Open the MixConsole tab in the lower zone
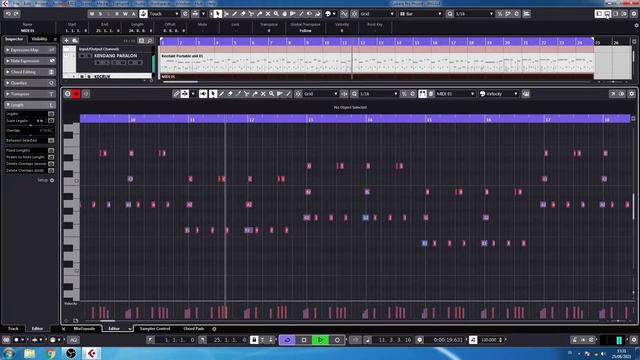The image size is (640, 360). coord(84,329)
